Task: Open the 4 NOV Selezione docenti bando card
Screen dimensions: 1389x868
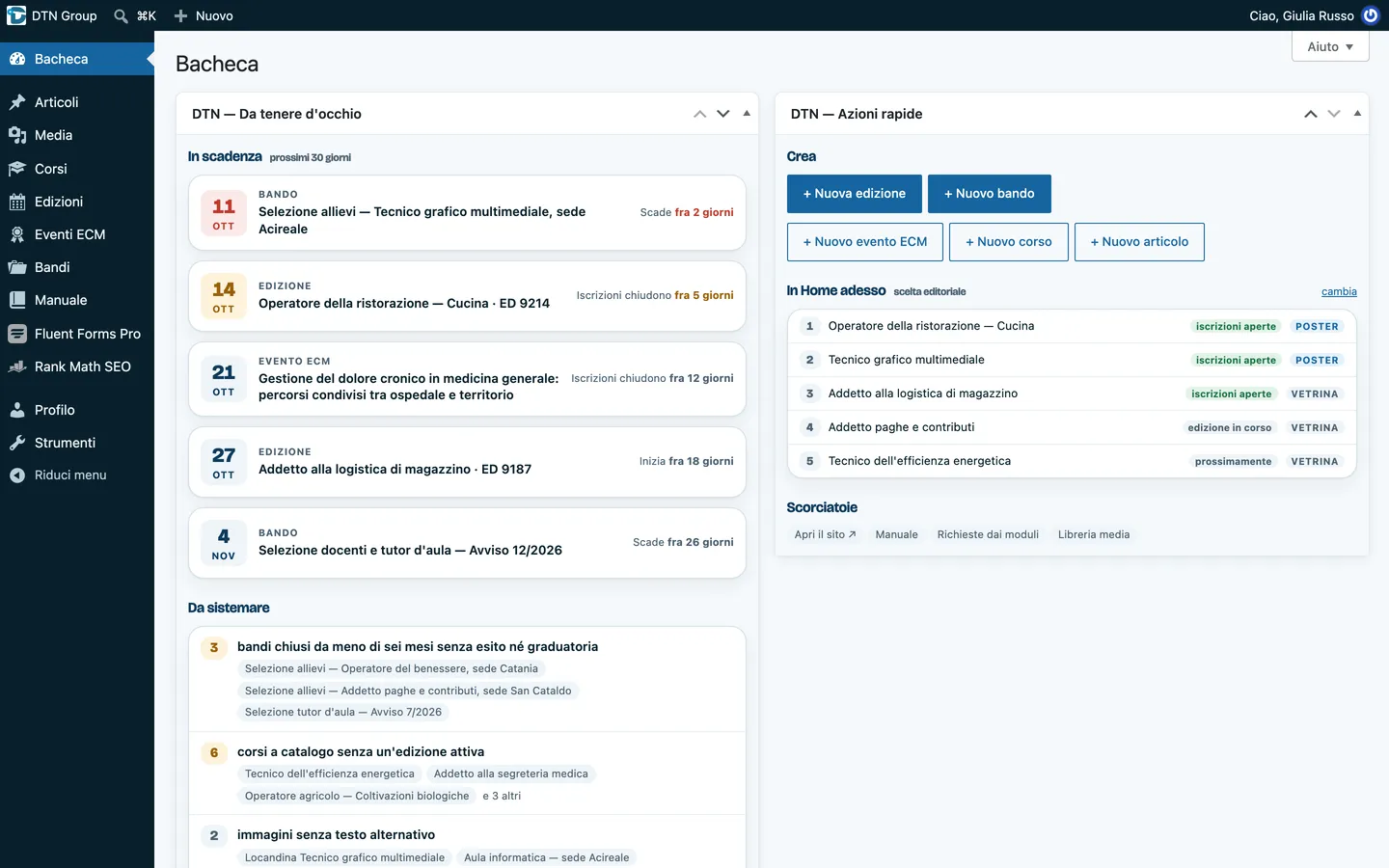Action: (x=467, y=543)
